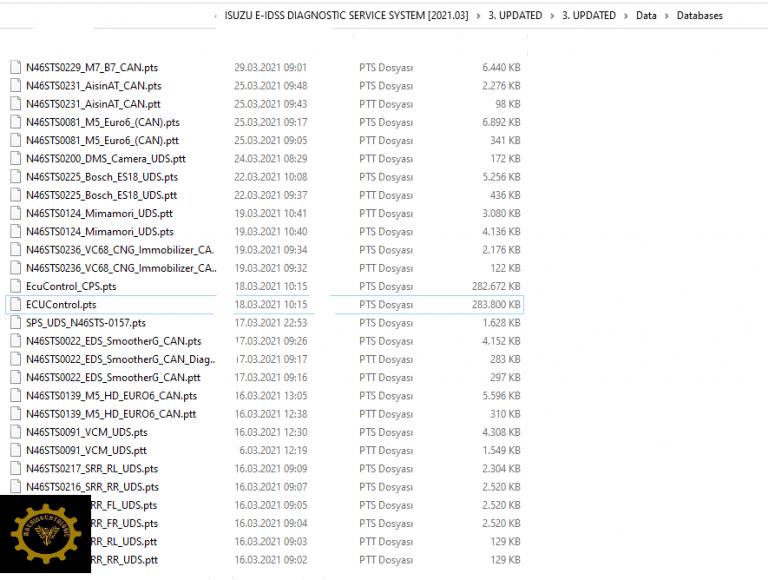Select the date 24.03.2021 08:29

click(271, 158)
